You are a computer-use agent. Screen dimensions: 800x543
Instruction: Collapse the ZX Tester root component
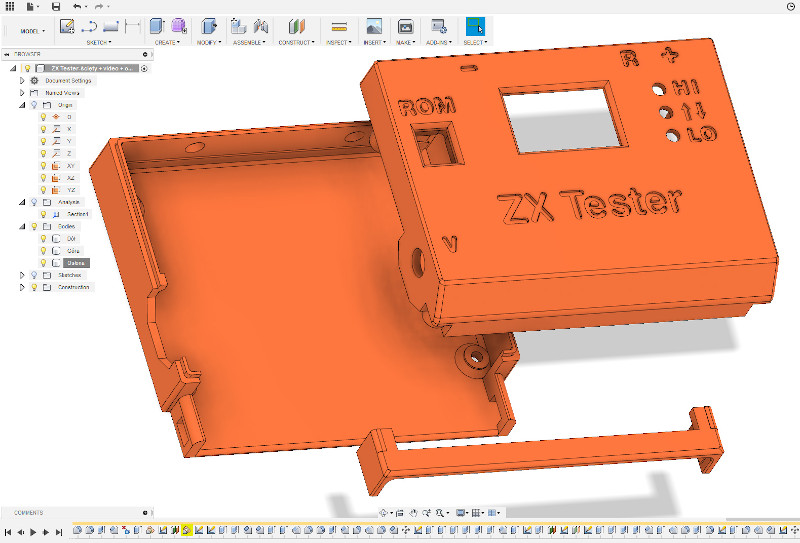tap(13, 68)
